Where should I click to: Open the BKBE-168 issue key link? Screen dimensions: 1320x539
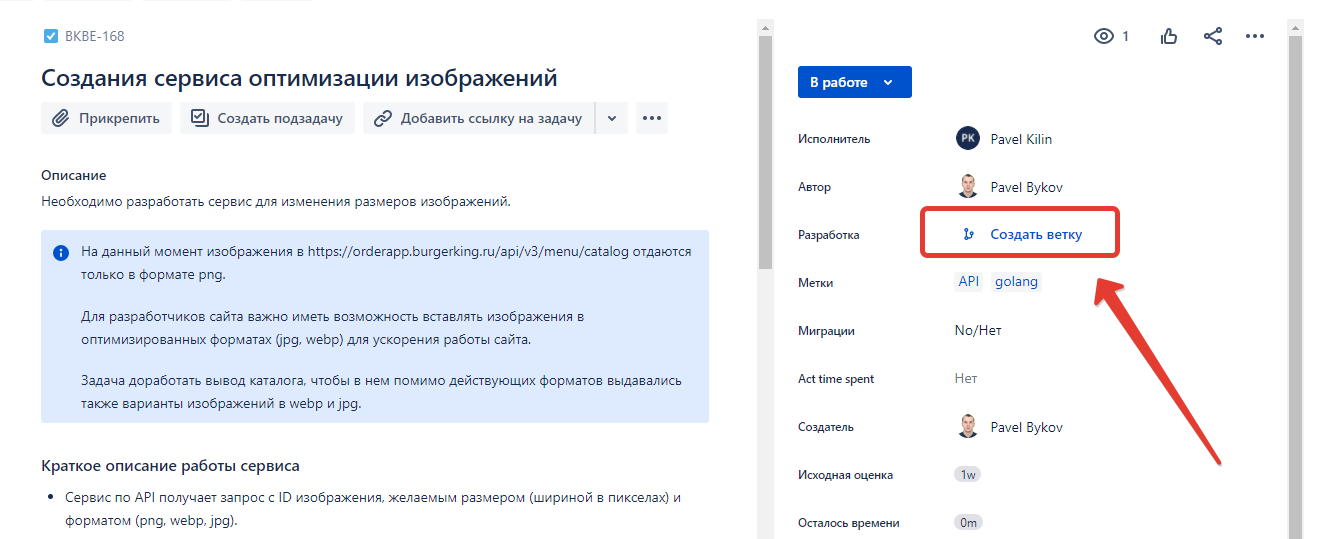pos(94,37)
